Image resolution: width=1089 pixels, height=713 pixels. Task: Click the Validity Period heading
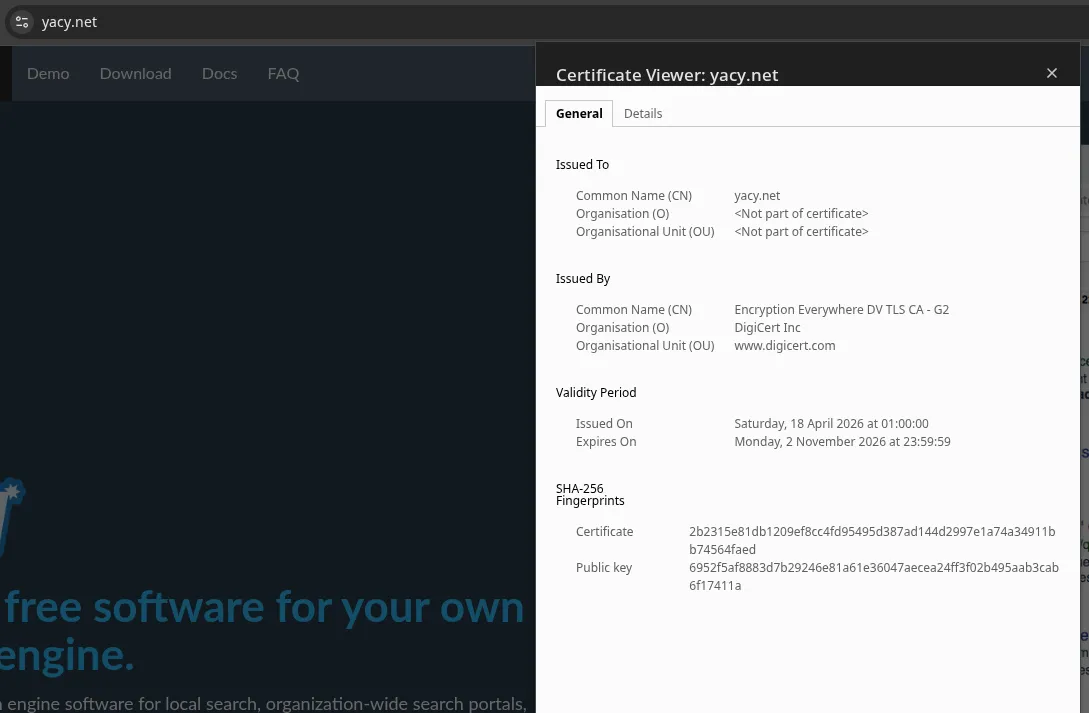[x=596, y=392]
